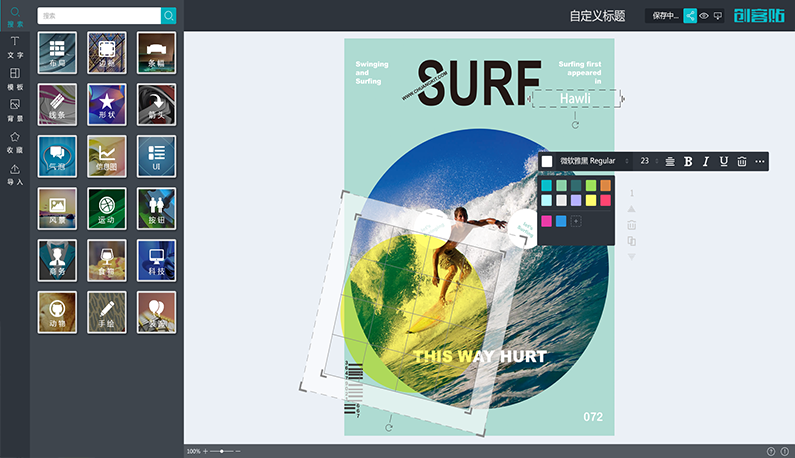Click the search magnifier button
This screenshot has width=795, height=458.
coord(169,16)
